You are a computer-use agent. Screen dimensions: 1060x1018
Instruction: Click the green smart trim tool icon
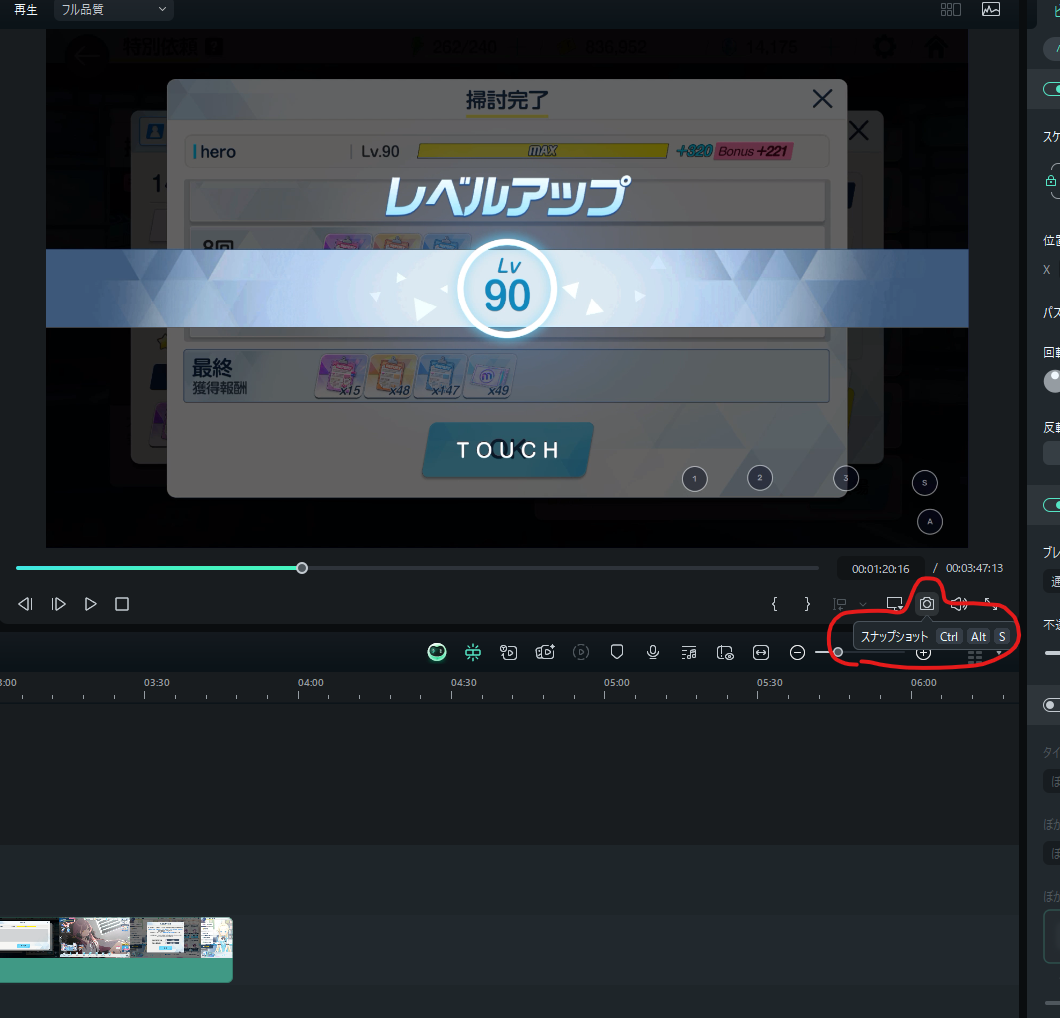point(473,652)
